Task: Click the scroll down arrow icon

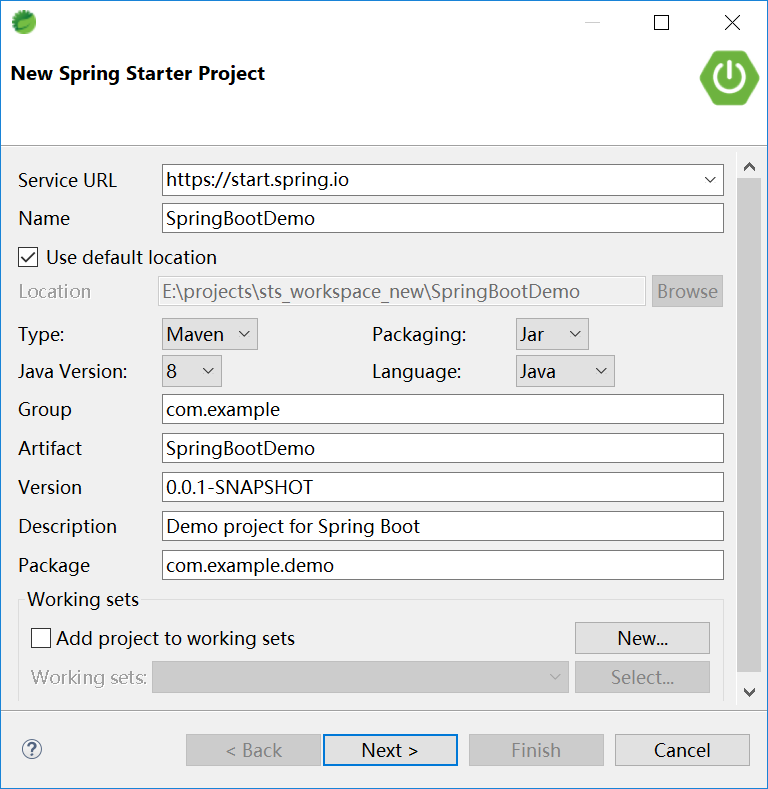Action: (749, 692)
